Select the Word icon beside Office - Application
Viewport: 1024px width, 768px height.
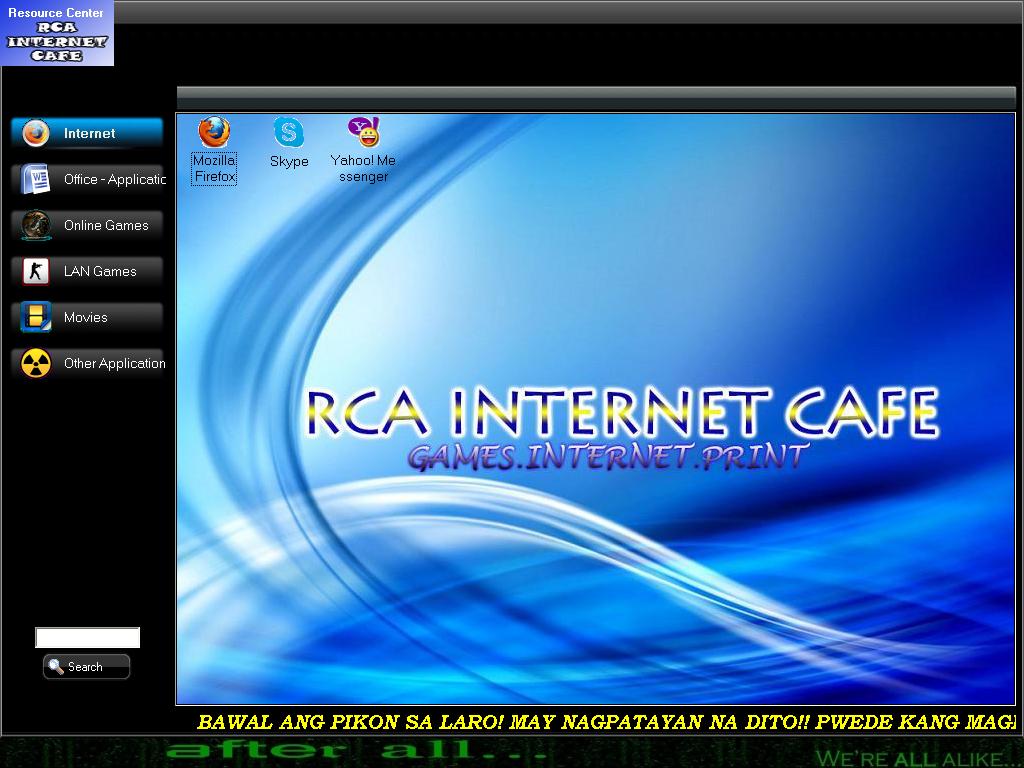click(x=34, y=178)
